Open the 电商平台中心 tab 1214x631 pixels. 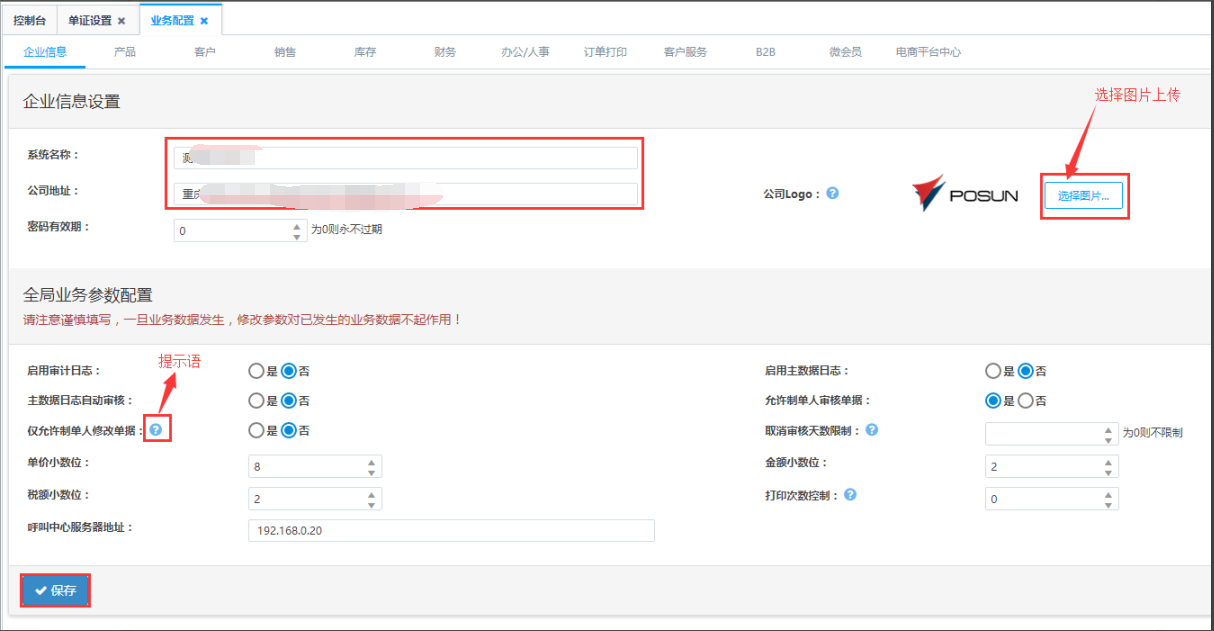tap(928, 52)
